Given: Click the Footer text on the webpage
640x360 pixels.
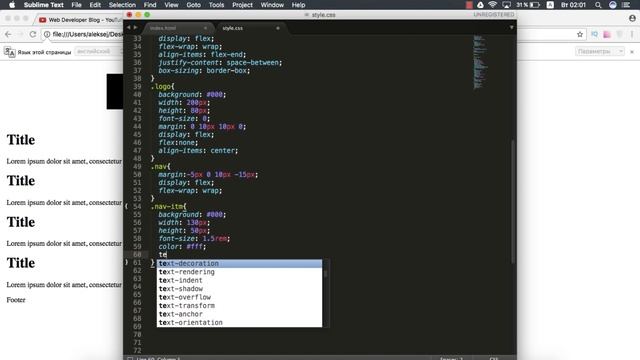Looking at the screenshot, I should (x=16, y=300).
